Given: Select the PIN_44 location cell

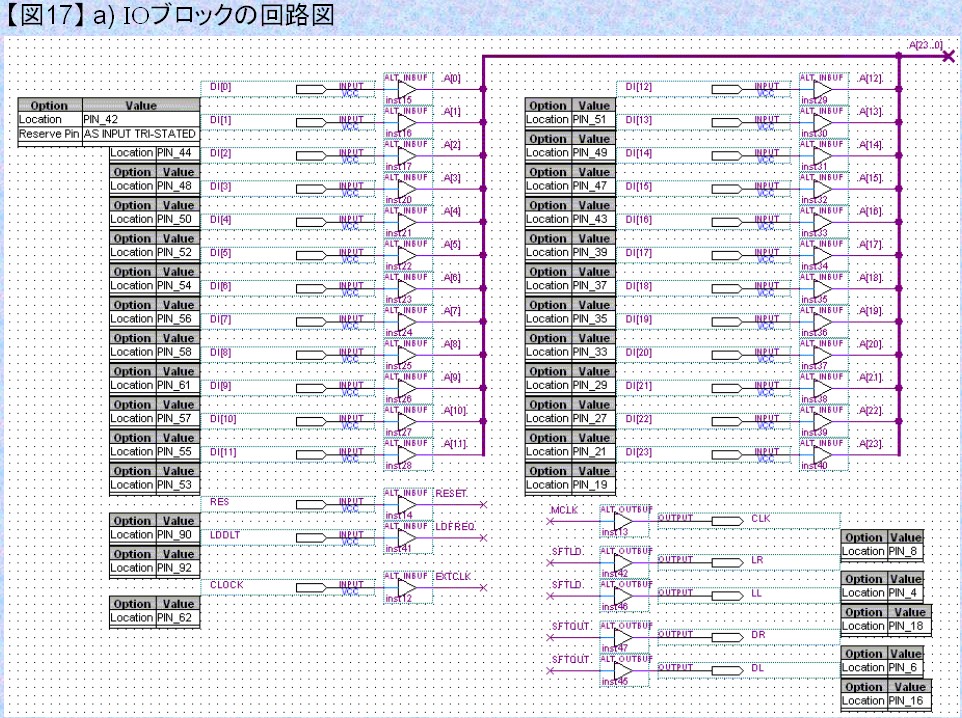Looking at the screenshot, I should 178,153.
